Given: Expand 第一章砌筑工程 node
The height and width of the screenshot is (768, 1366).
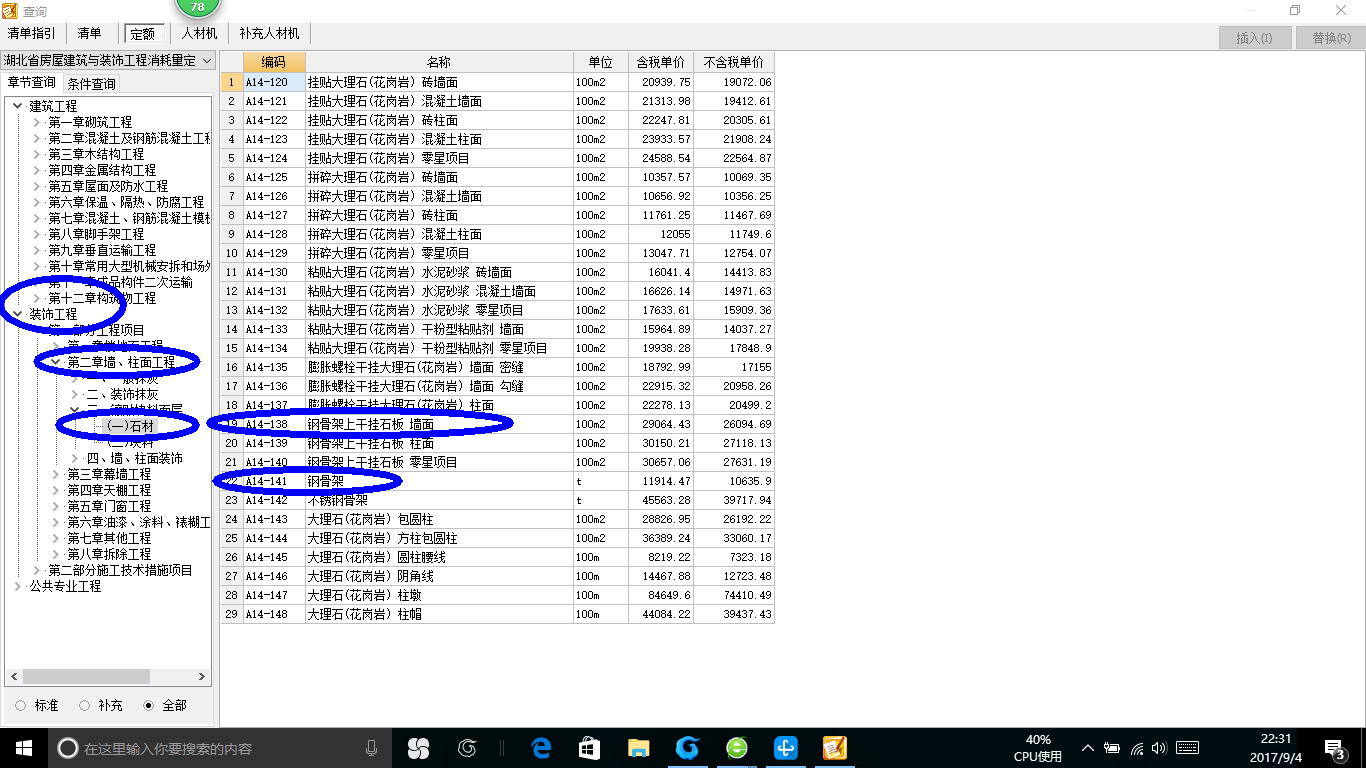Looking at the screenshot, I should [37, 122].
